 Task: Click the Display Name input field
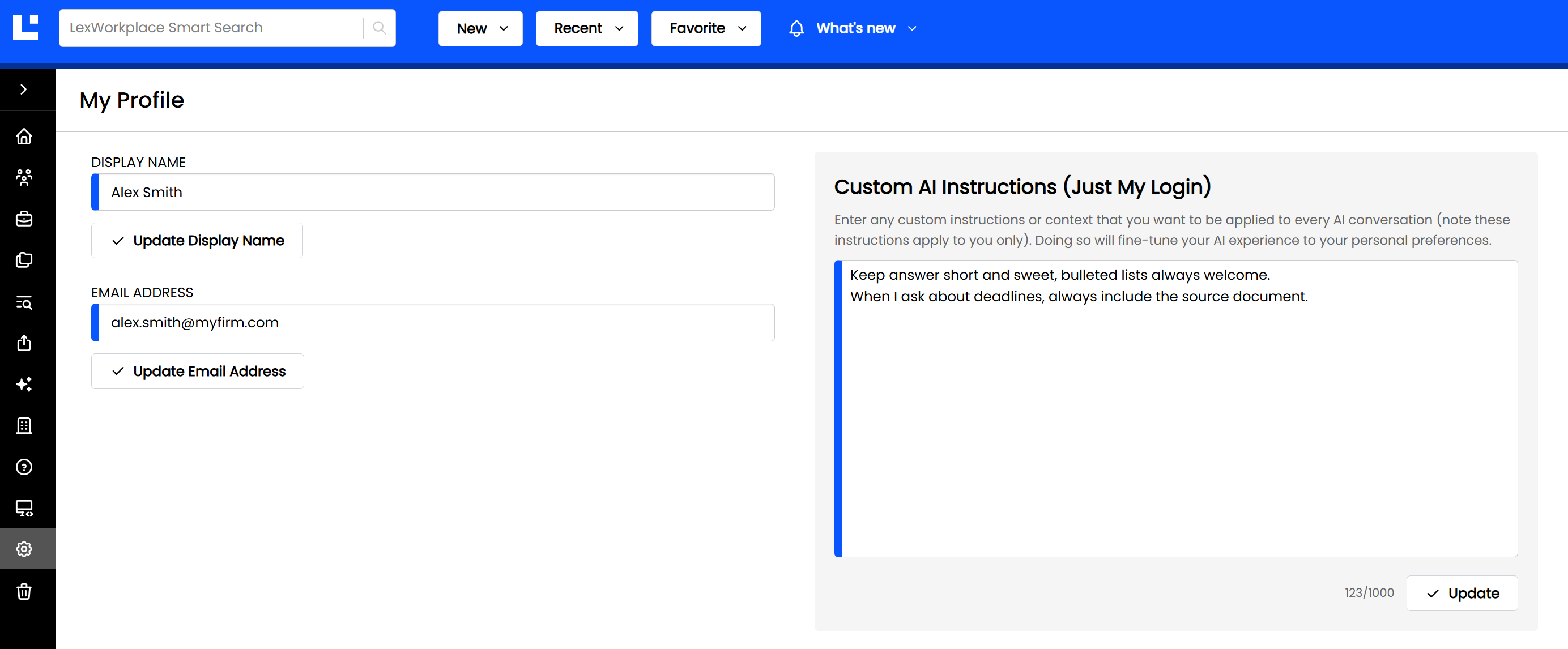433,192
